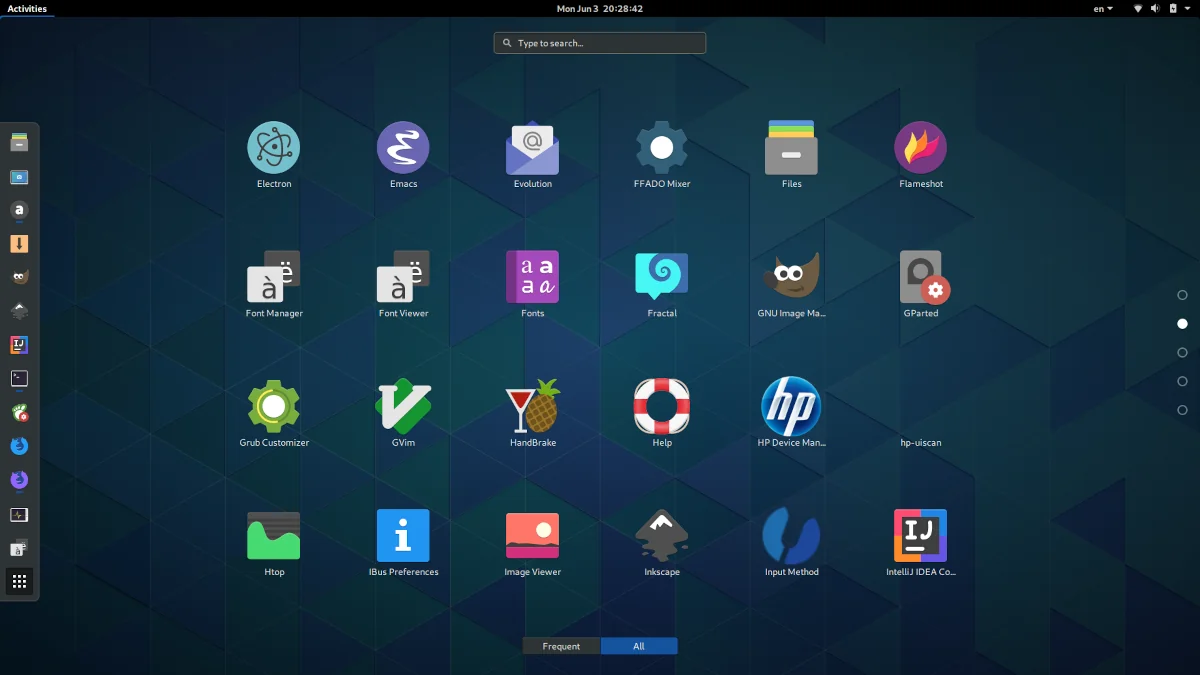Start the Fractal chat app
This screenshot has height=675, width=1200.
661,277
